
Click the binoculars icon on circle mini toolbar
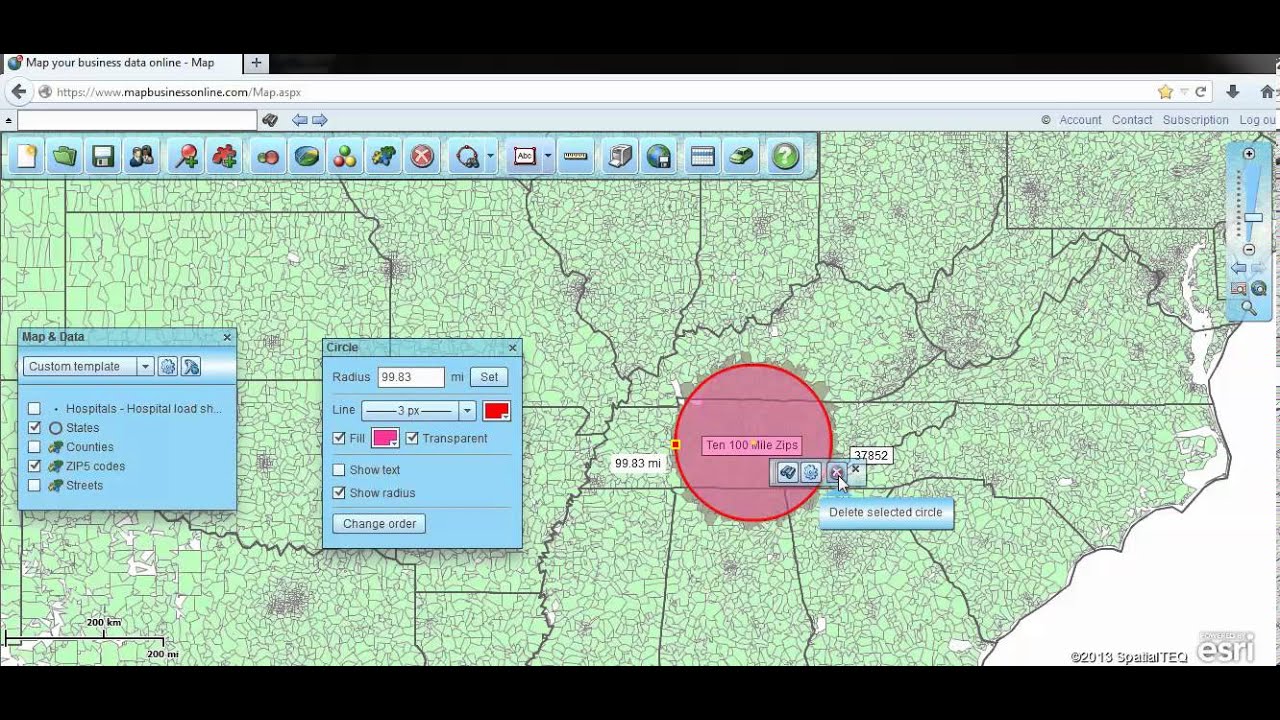click(788, 472)
